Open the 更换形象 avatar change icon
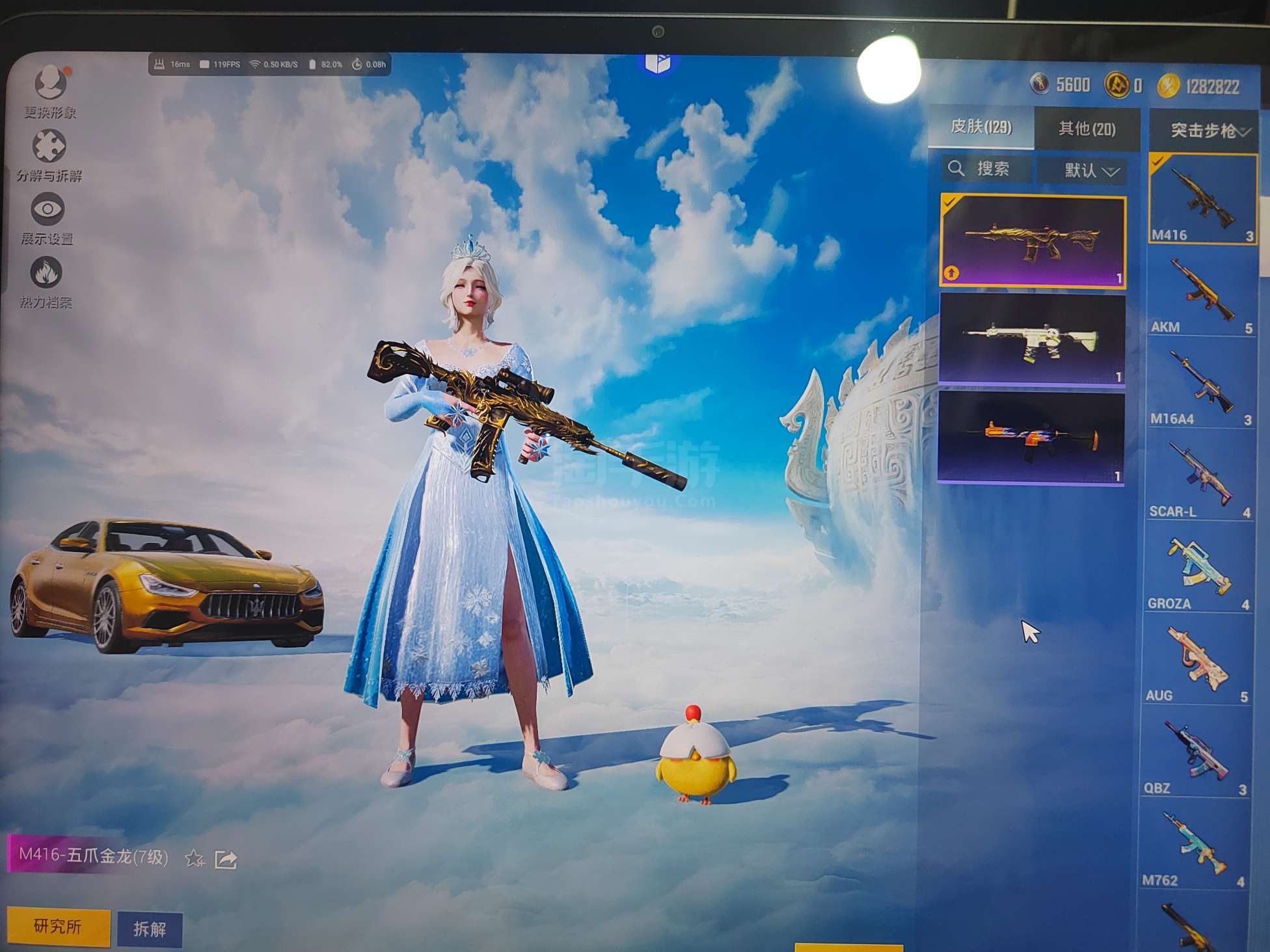This screenshot has width=1270, height=952. [50, 83]
